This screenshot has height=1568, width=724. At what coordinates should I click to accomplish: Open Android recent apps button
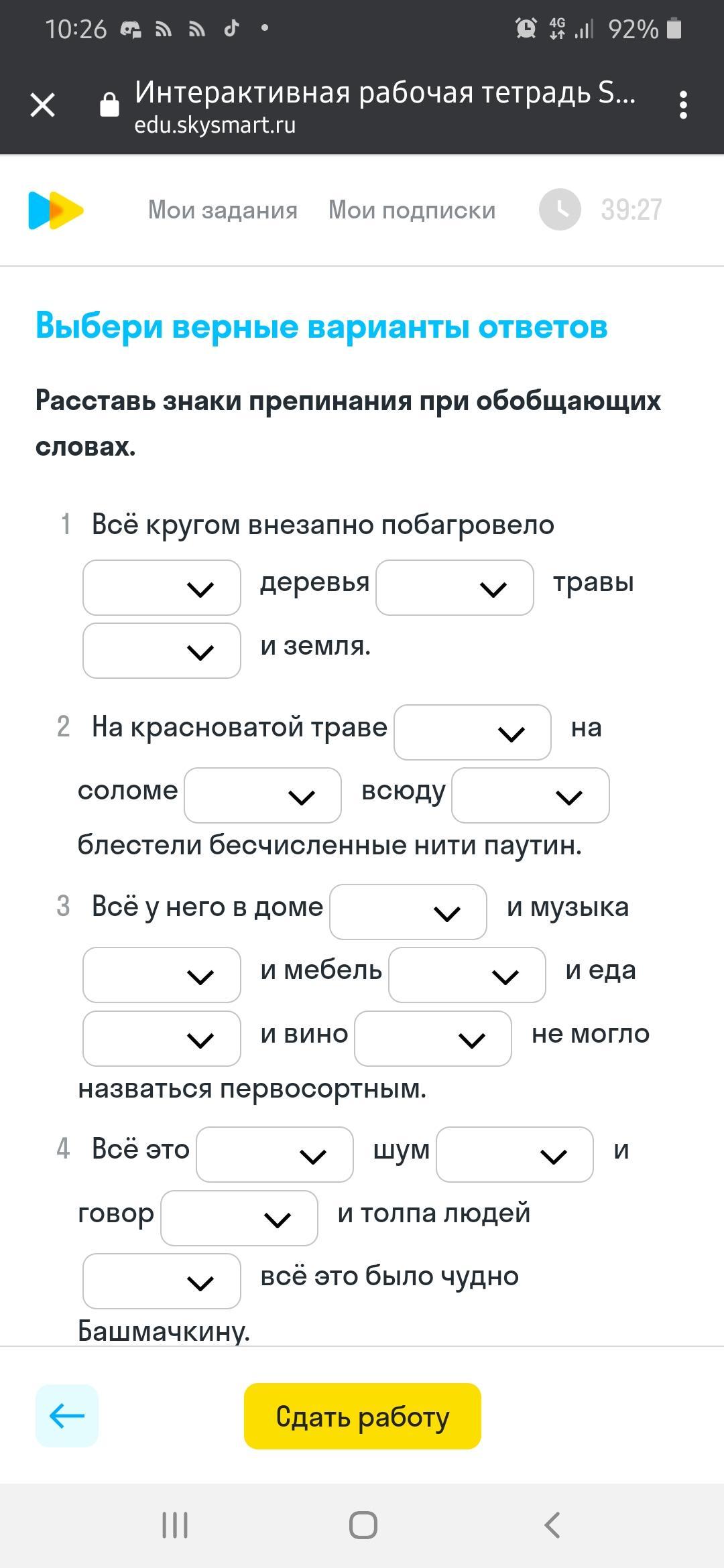175,1524
